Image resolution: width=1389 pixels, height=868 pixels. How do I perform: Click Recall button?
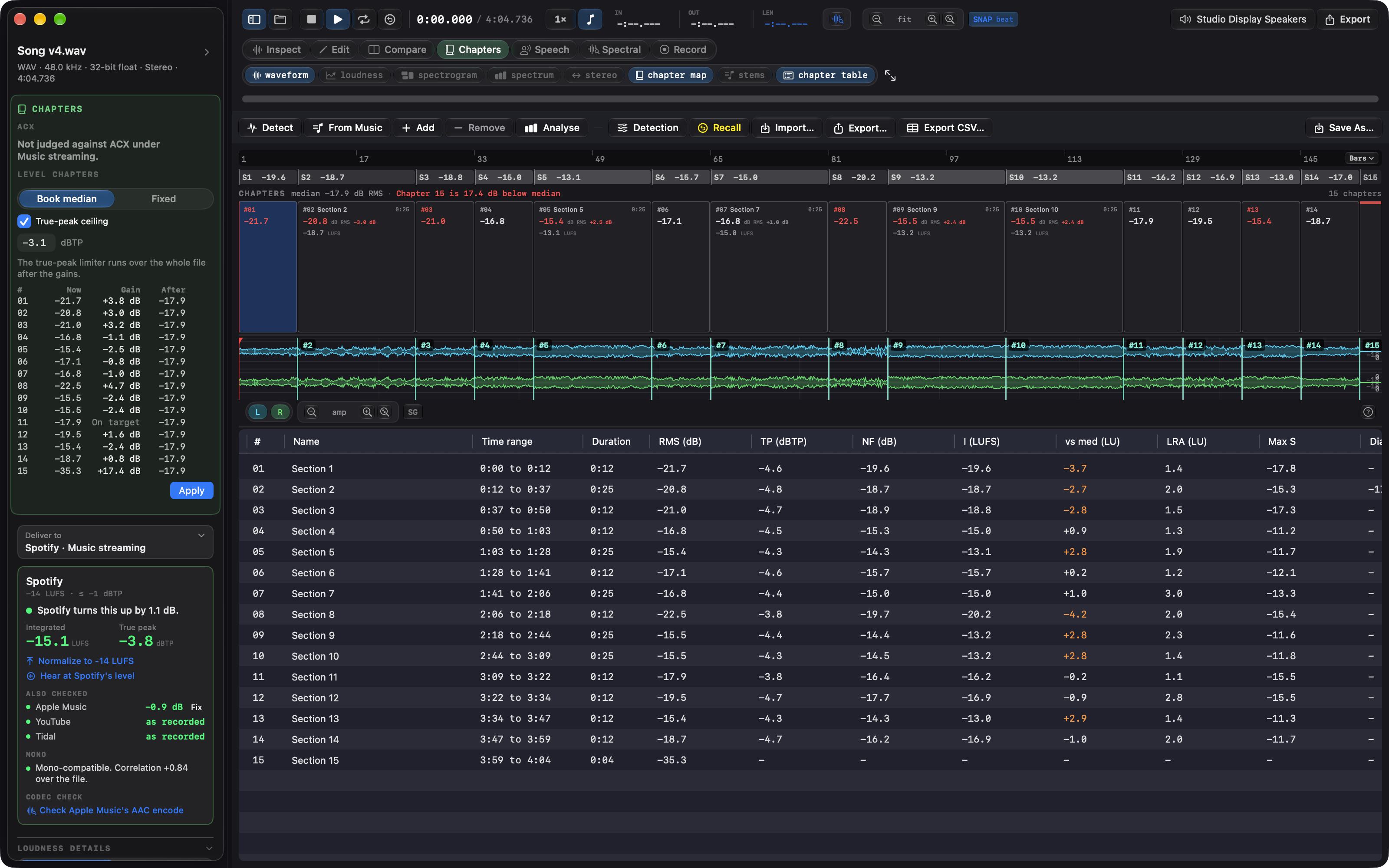pos(719,128)
